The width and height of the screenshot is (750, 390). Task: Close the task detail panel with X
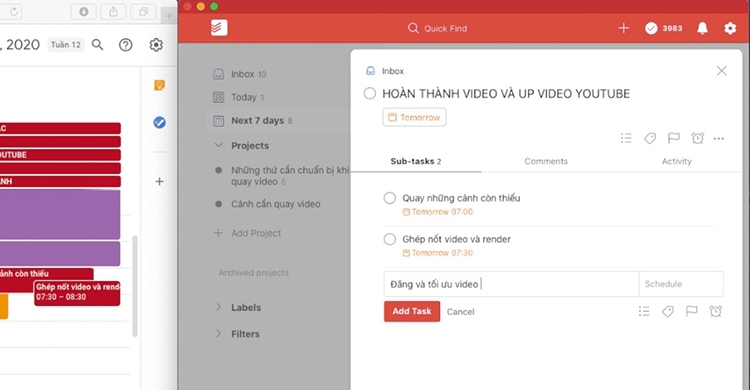721,71
